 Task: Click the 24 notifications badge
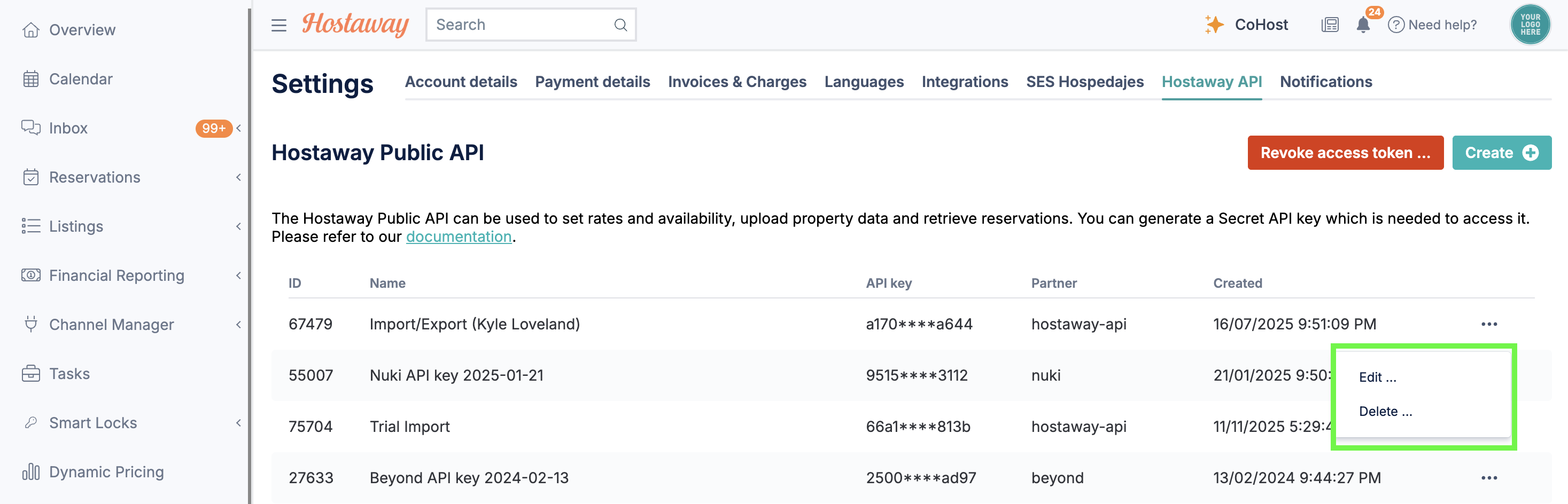pos(1374,12)
